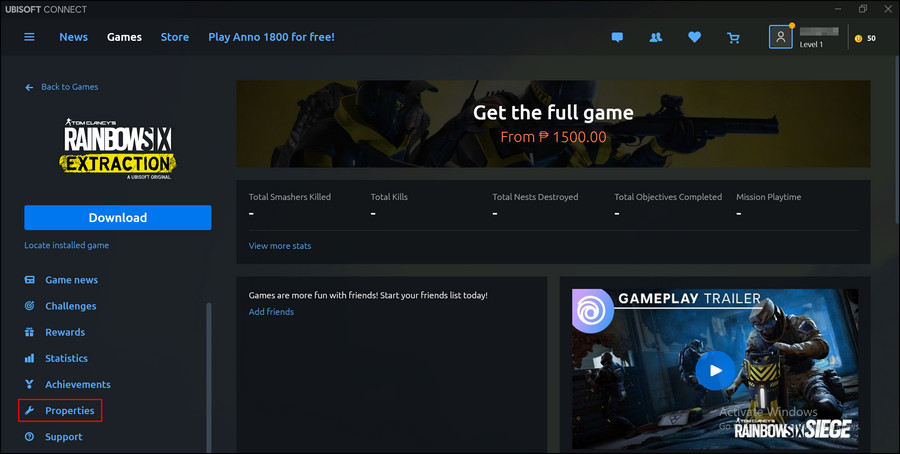Click the Get the full game banner
The height and width of the screenshot is (454, 900).
click(x=553, y=124)
